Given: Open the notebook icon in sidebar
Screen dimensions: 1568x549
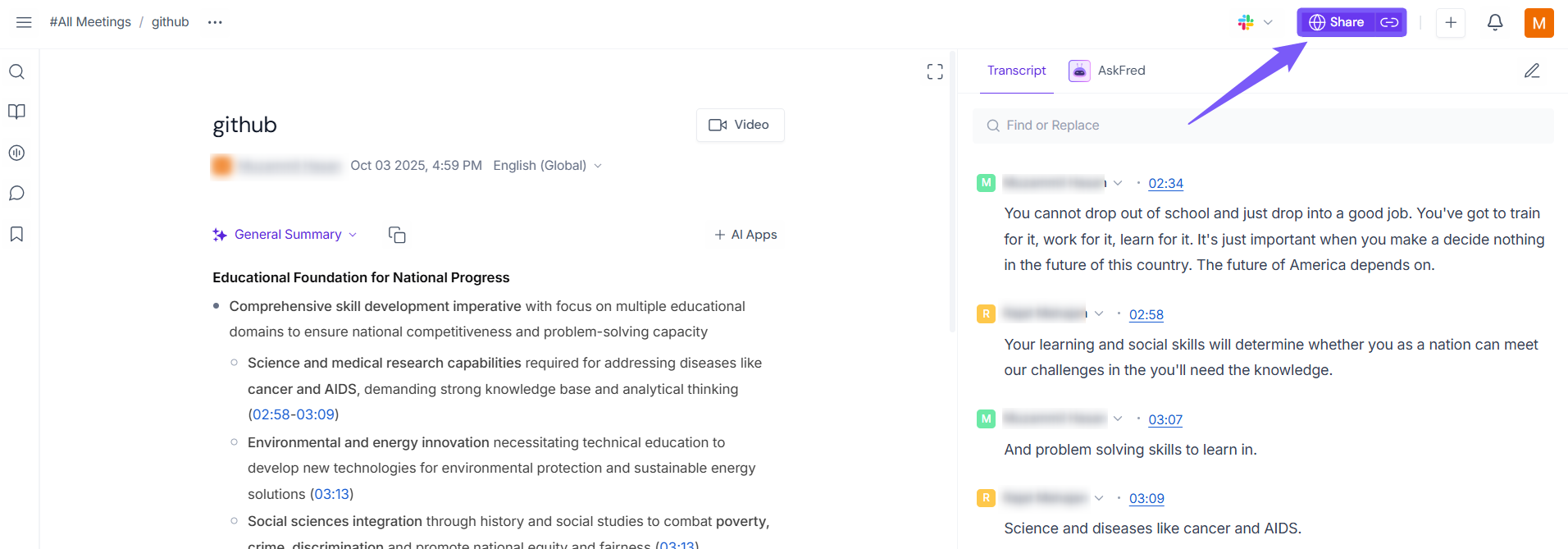Looking at the screenshot, I should tap(16, 112).
